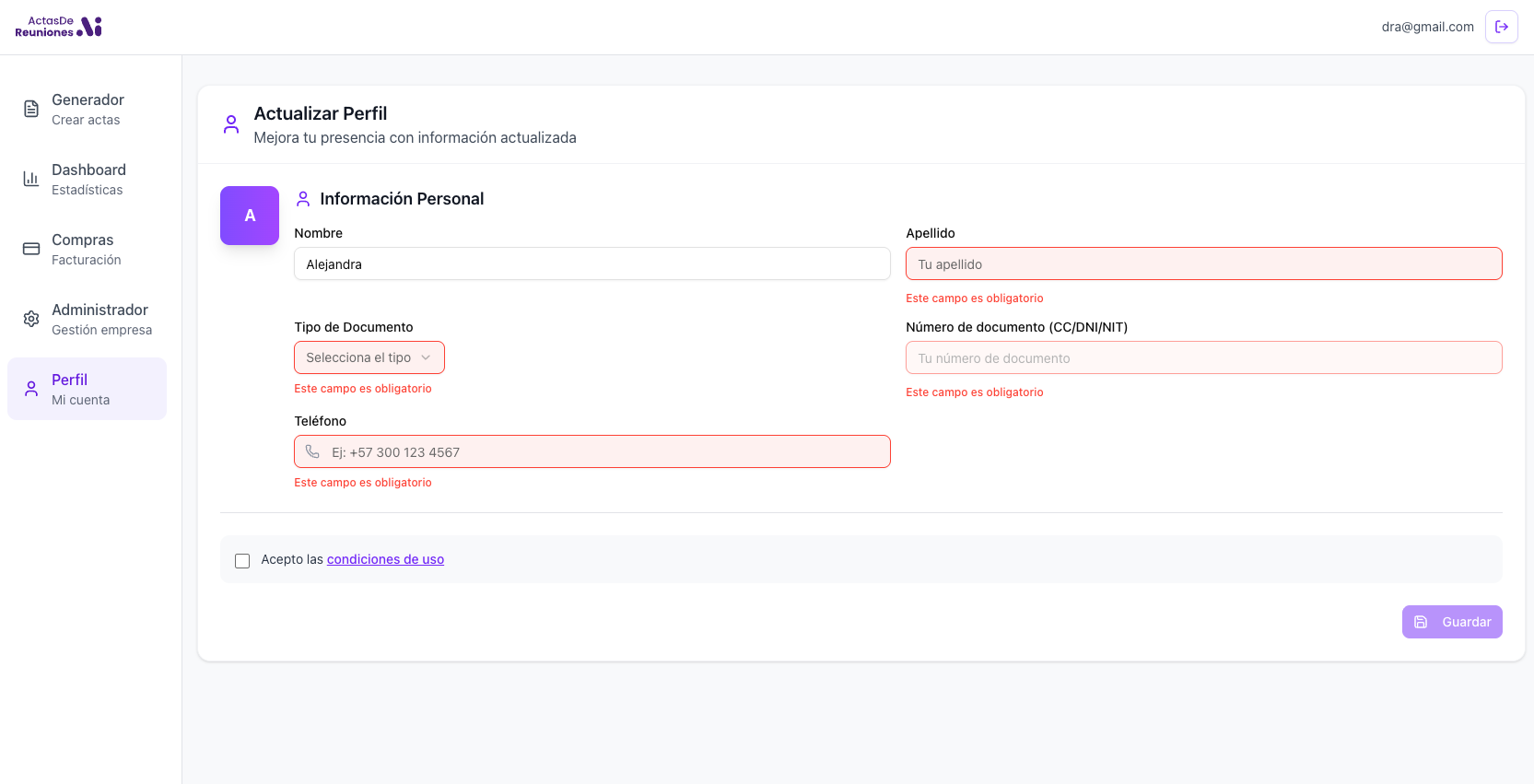Click the Nombre field containing Alejandra
The image size is (1534, 784).
[x=591, y=264]
